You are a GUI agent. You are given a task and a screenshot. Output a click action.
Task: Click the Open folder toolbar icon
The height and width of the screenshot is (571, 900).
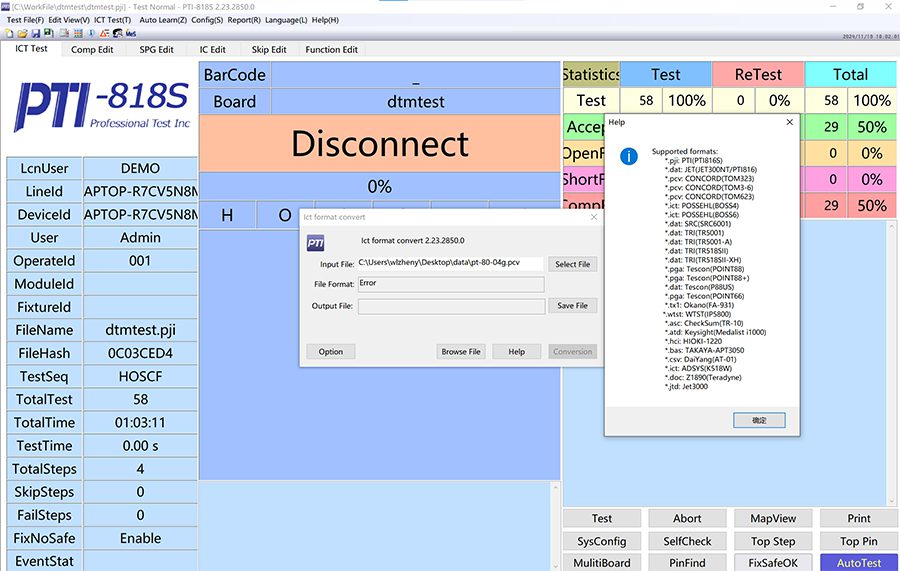click(x=22, y=34)
